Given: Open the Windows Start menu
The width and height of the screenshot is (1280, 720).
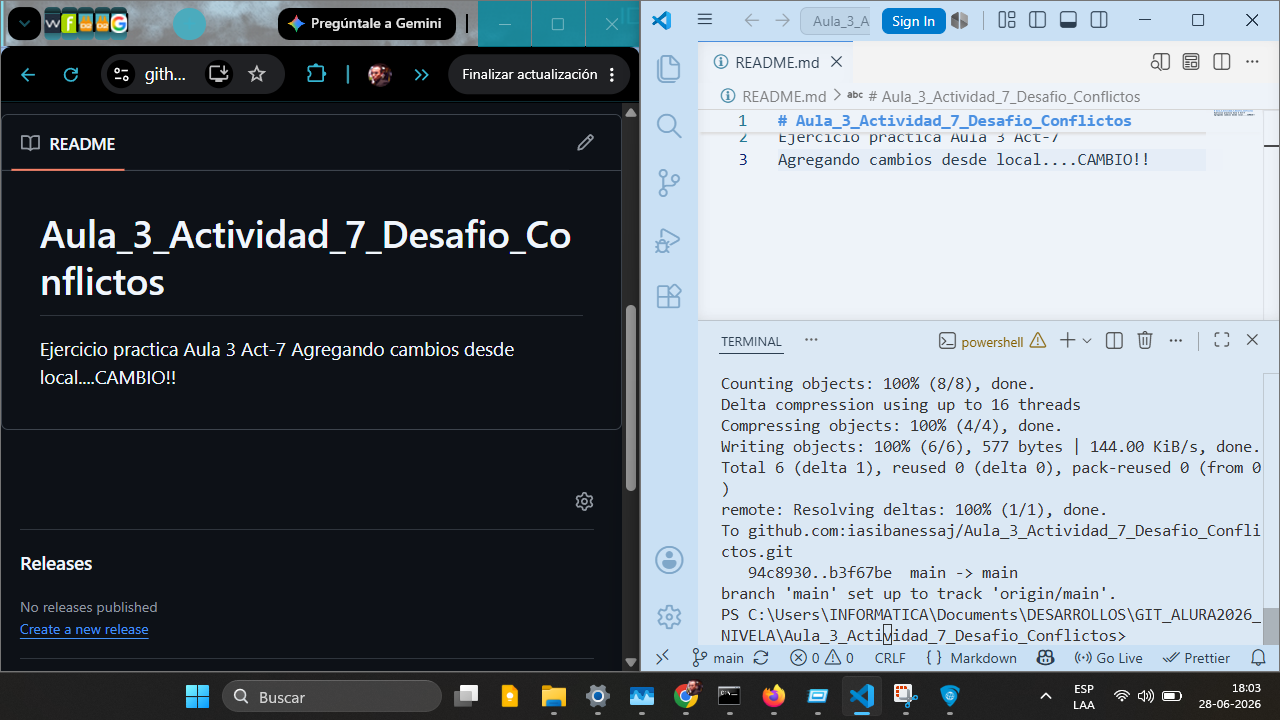Looking at the screenshot, I should pyautogui.click(x=198, y=696).
